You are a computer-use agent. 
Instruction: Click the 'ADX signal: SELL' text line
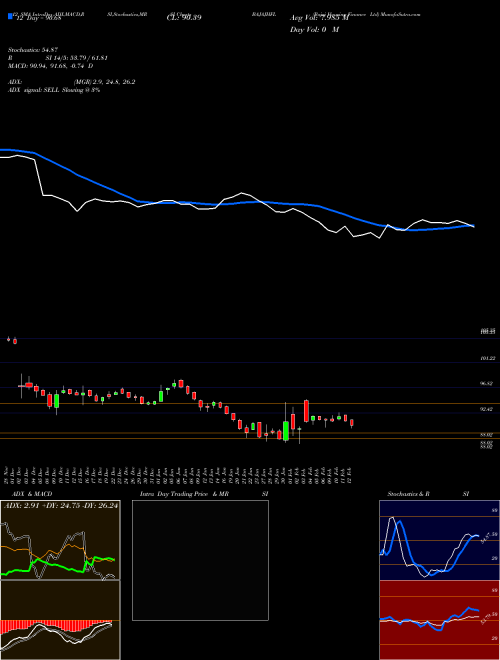(x=54, y=90)
